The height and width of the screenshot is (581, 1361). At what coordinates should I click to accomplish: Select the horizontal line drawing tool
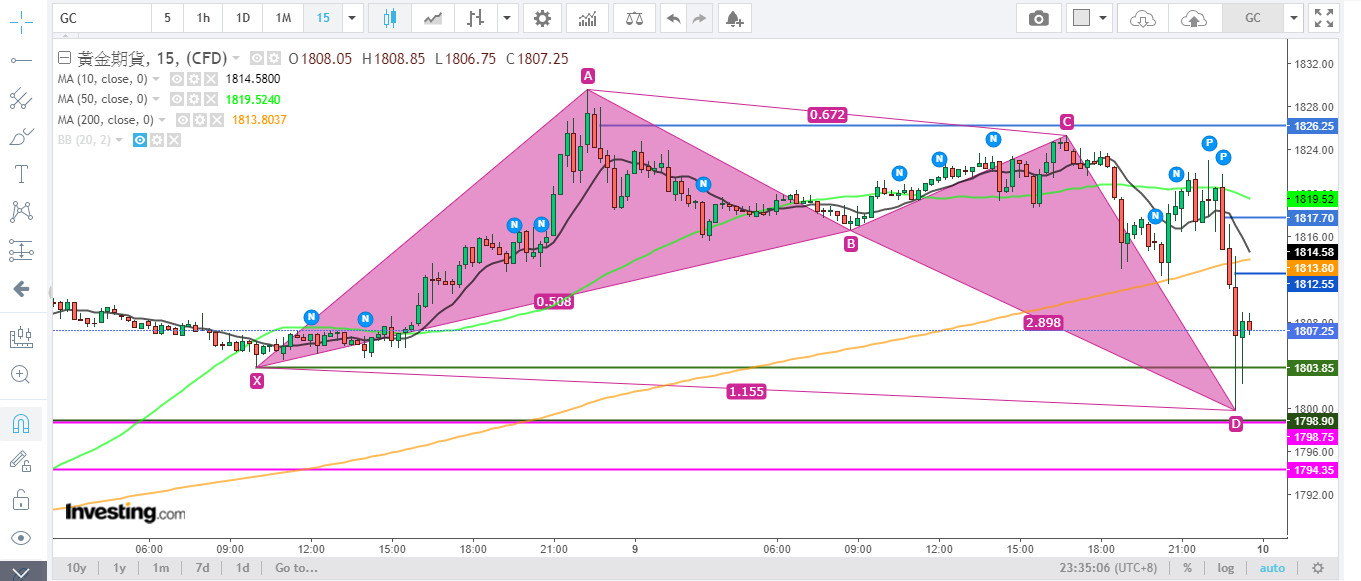click(20, 61)
